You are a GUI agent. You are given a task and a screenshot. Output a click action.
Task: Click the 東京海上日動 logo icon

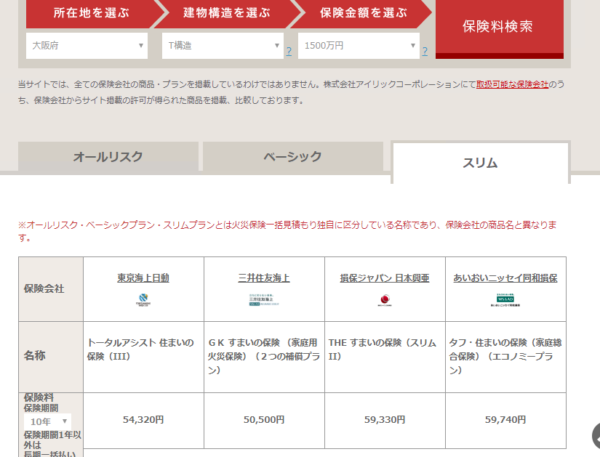[x=143, y=300]
